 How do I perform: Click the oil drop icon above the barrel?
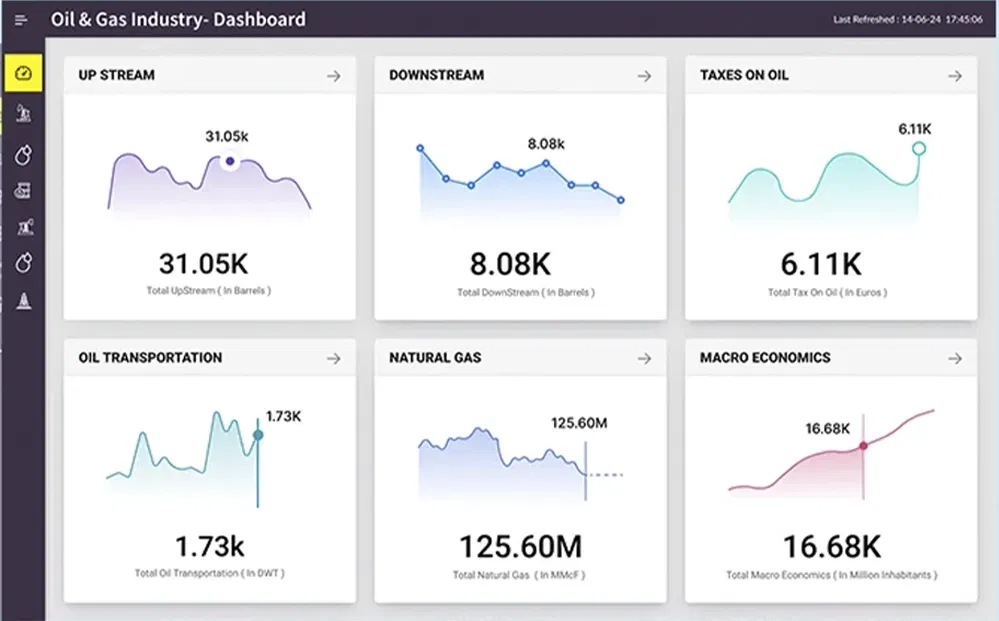point(23,154)
